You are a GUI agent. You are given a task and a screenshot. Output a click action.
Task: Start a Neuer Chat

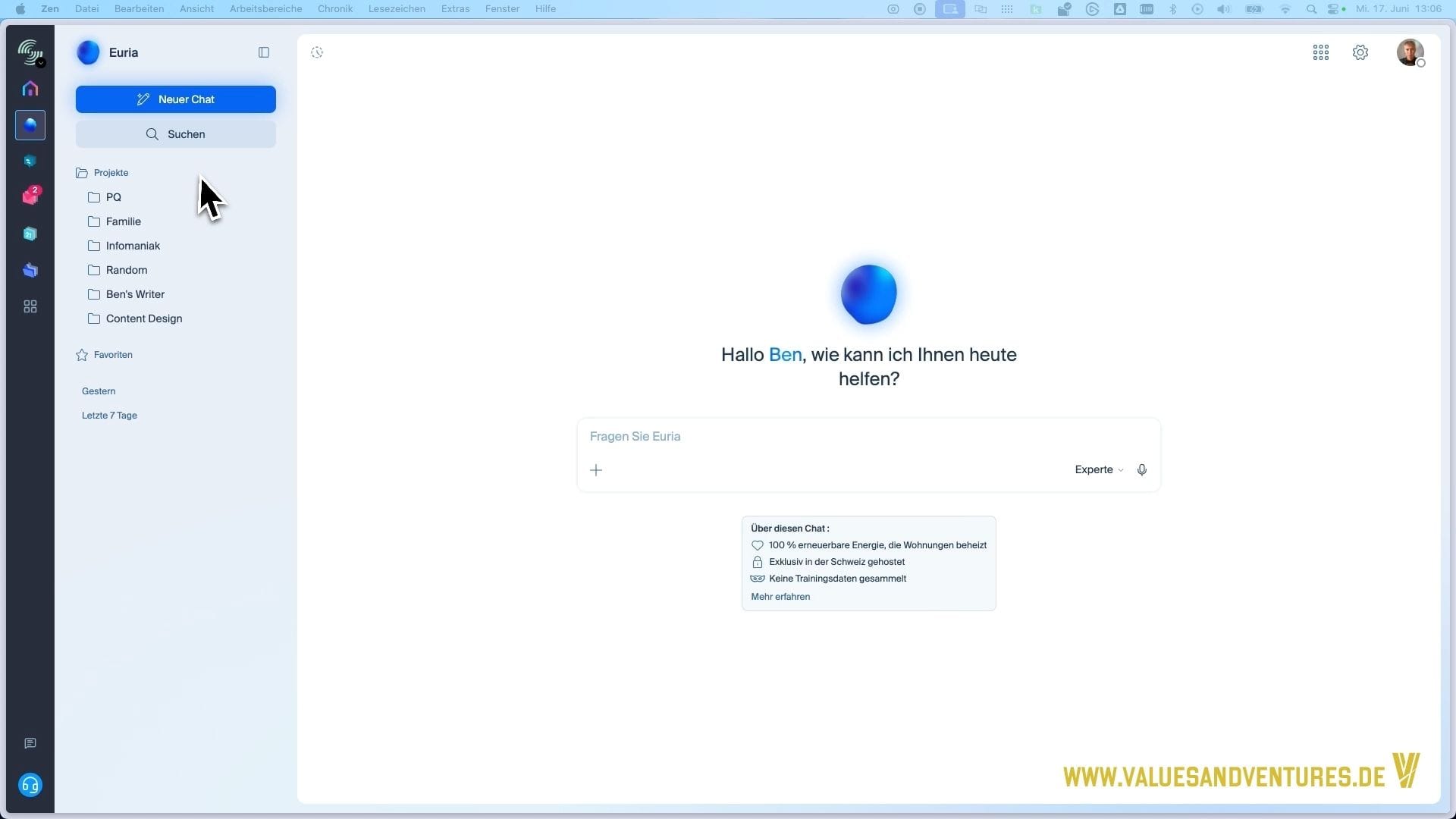(x=176, y=99)
